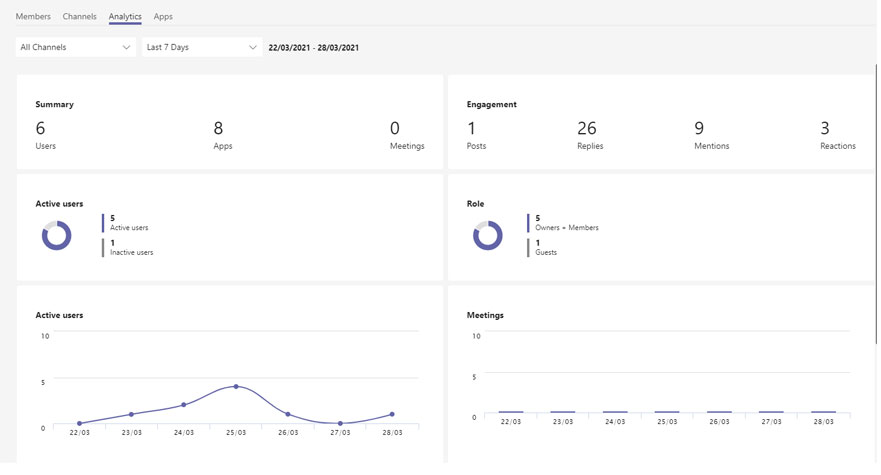Click the date range 22/03/2021 - 28/03/2021
881x475 pixels.
(314, 48)
